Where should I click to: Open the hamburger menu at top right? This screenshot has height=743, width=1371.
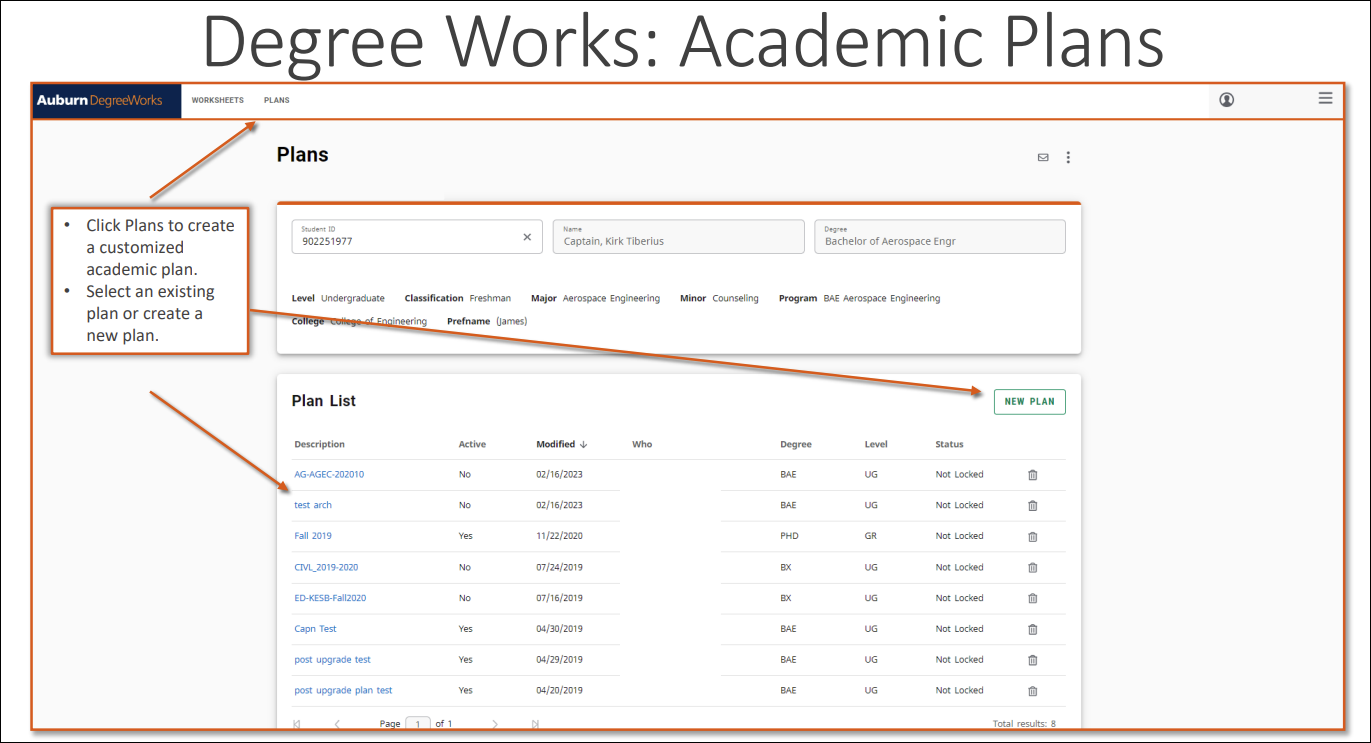click(x=1325, y=98)
